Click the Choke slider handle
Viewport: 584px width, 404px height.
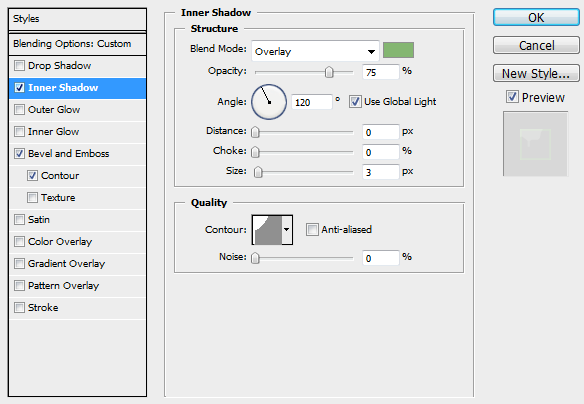(255, 152)
